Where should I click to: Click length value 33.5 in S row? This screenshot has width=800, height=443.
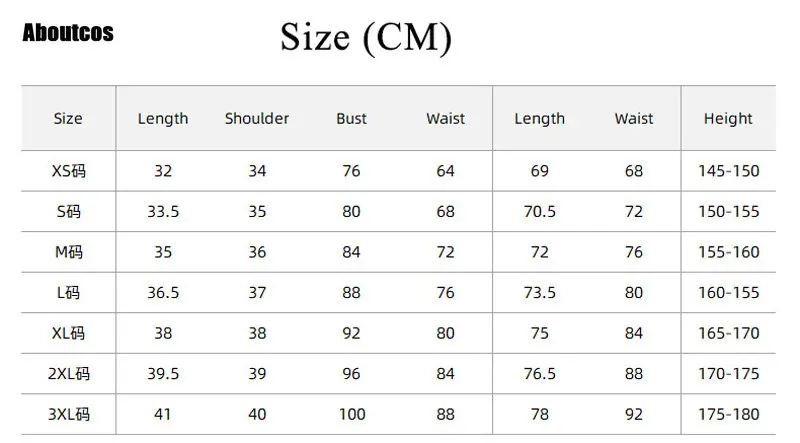click(x=163, y=212)
